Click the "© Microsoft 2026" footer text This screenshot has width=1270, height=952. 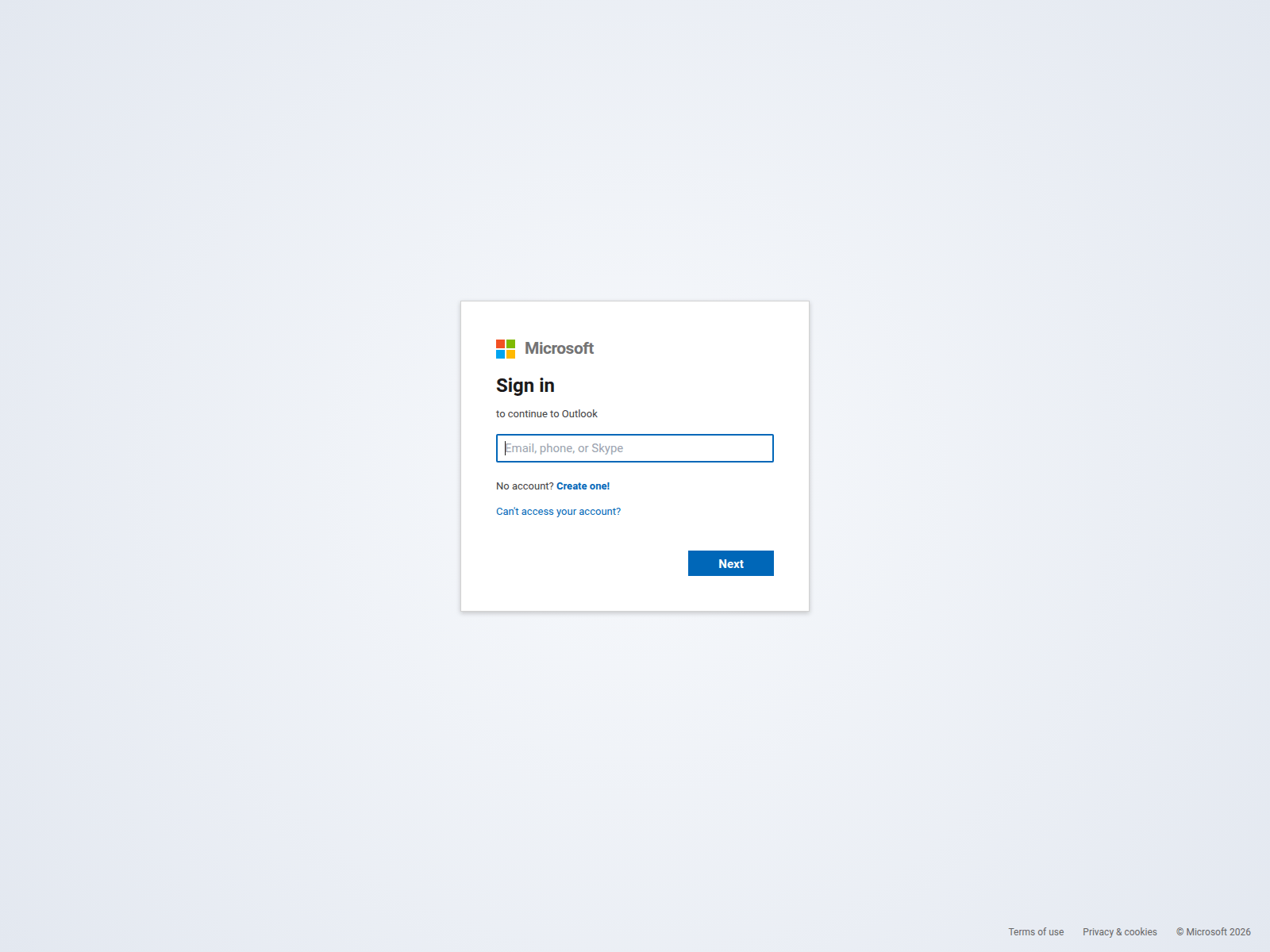1214,932
